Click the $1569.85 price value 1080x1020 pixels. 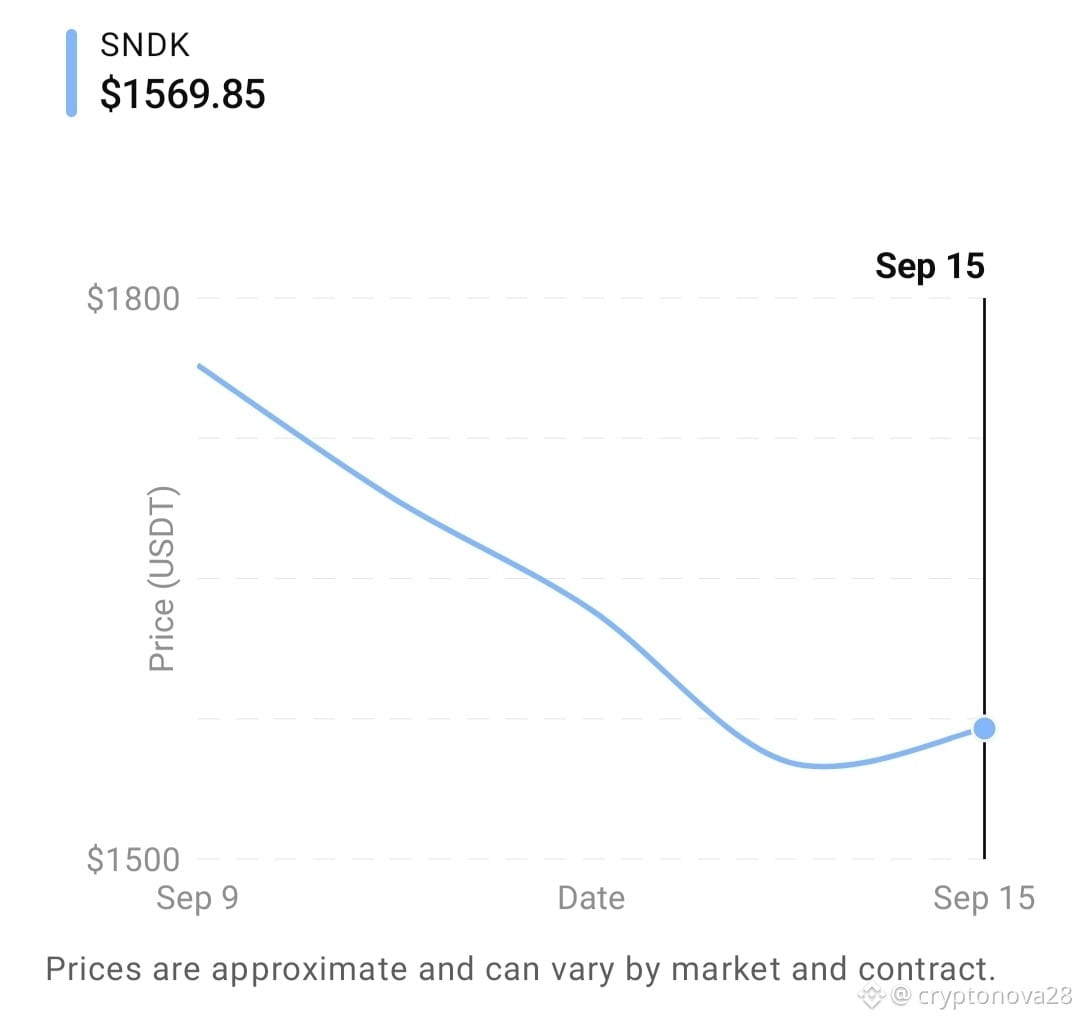click(183, 94)
